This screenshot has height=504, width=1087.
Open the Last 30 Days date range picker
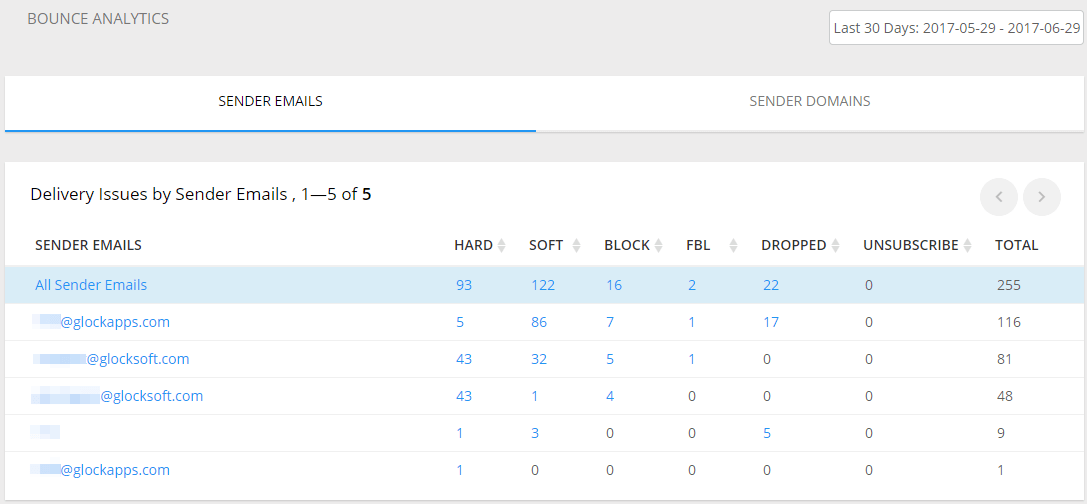coord(957,28)
